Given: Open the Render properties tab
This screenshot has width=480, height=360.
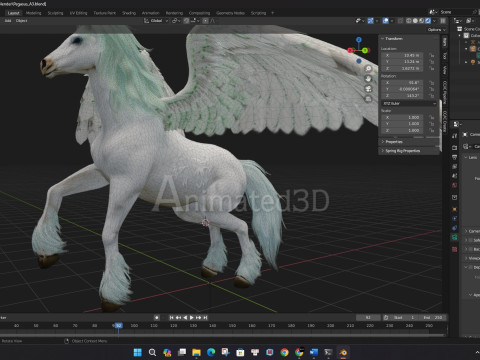Looking at the screenshot, I should [454, 147].
